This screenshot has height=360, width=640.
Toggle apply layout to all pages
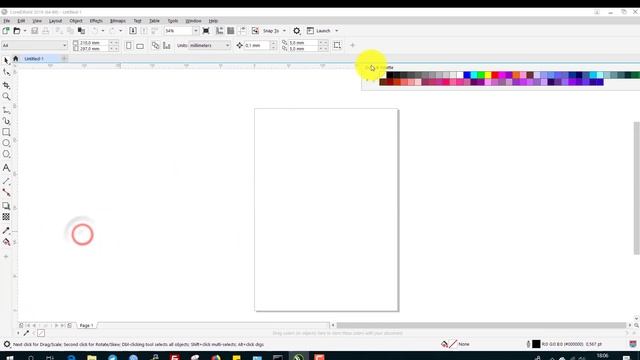click(156, 45)
